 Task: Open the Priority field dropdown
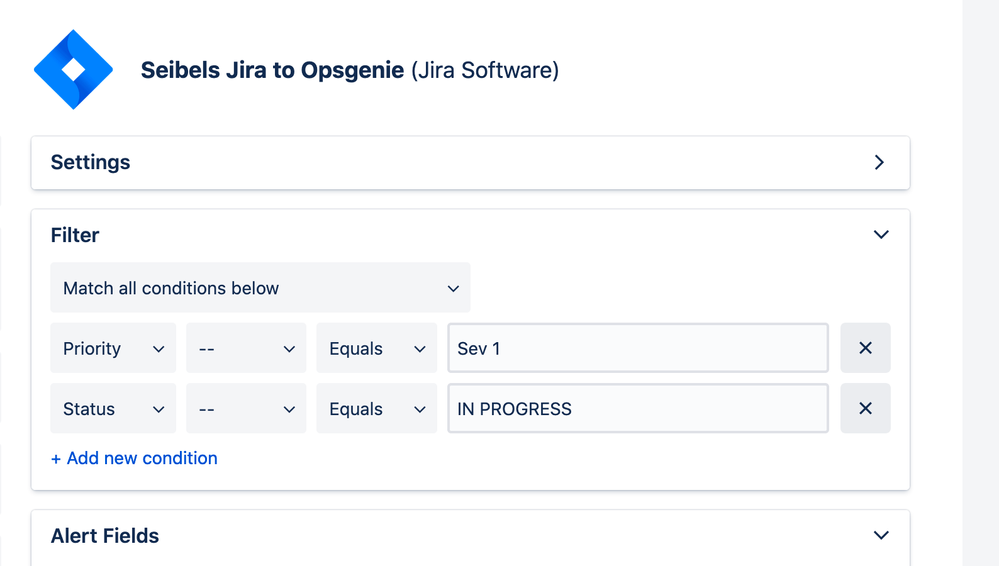point(113,348)
